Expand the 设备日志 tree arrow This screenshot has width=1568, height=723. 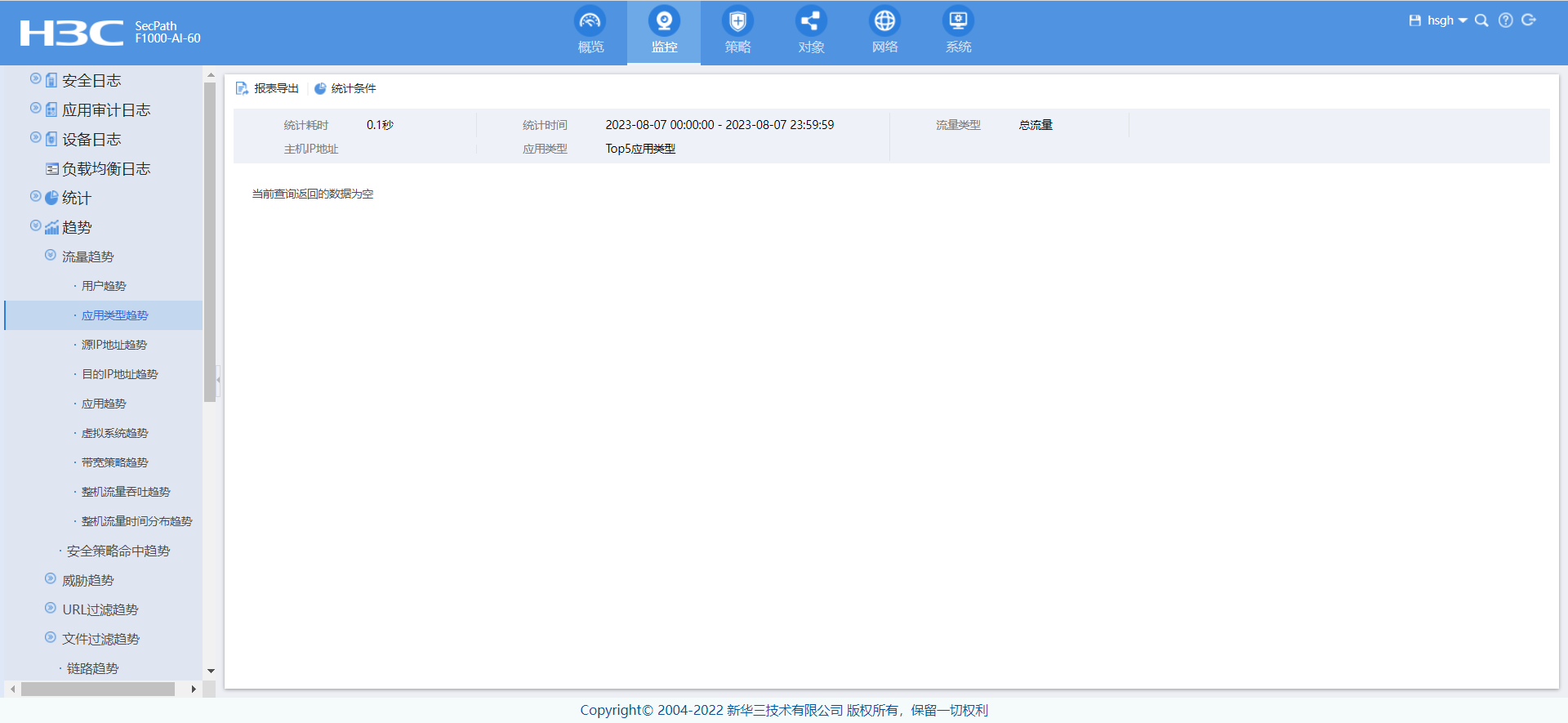35,137
